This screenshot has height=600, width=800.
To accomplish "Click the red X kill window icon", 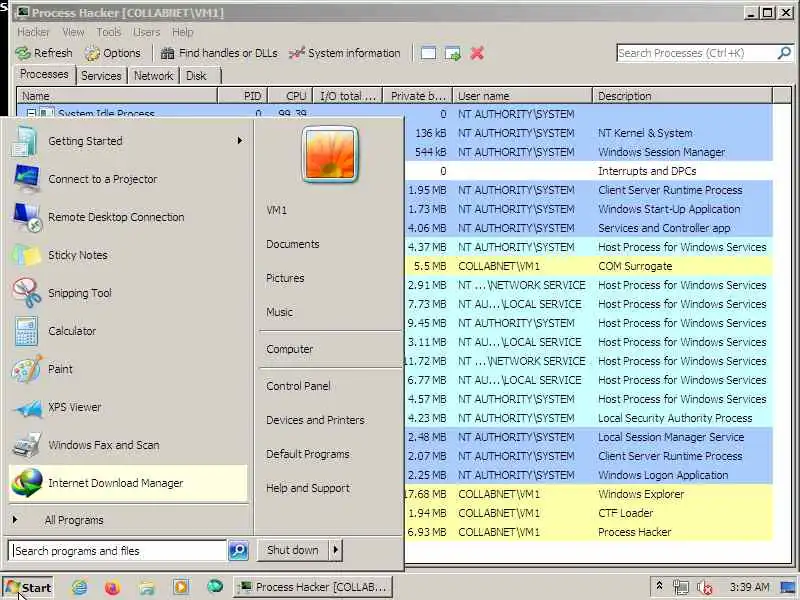I will click(477, 53).
